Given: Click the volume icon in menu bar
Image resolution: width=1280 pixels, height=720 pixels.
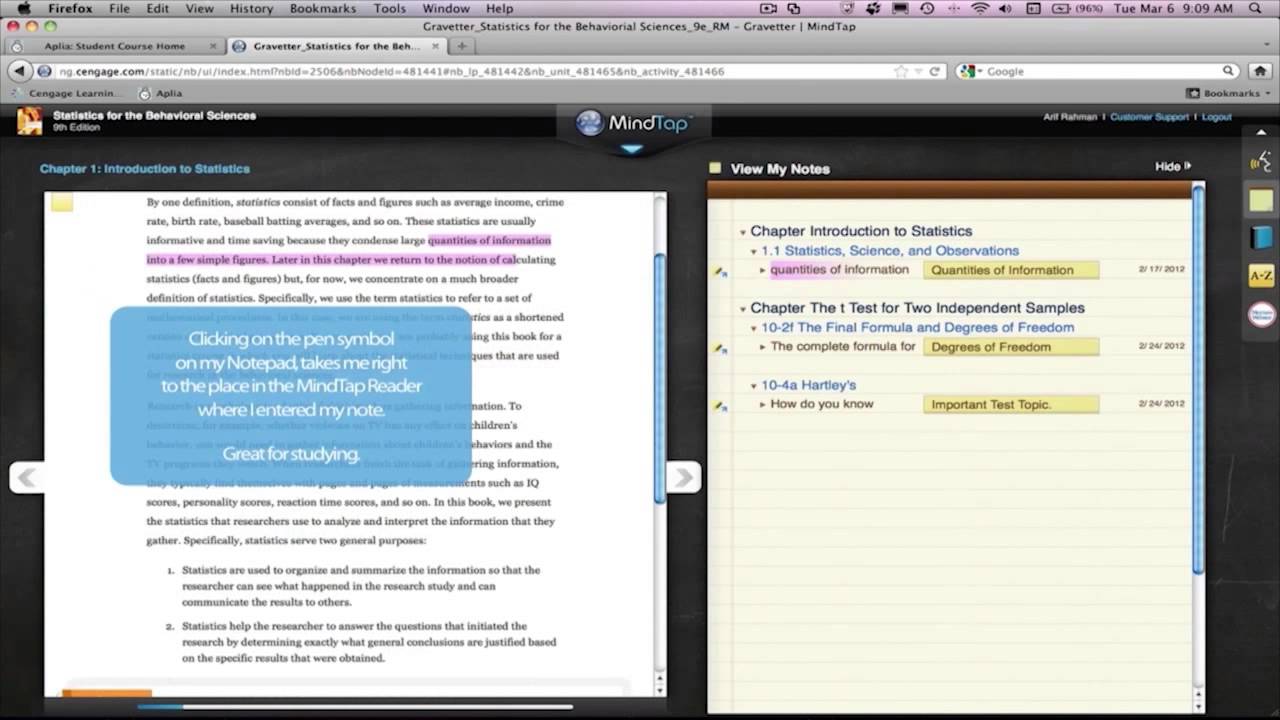Looking at the screenshot, I should pos(1005,8).
